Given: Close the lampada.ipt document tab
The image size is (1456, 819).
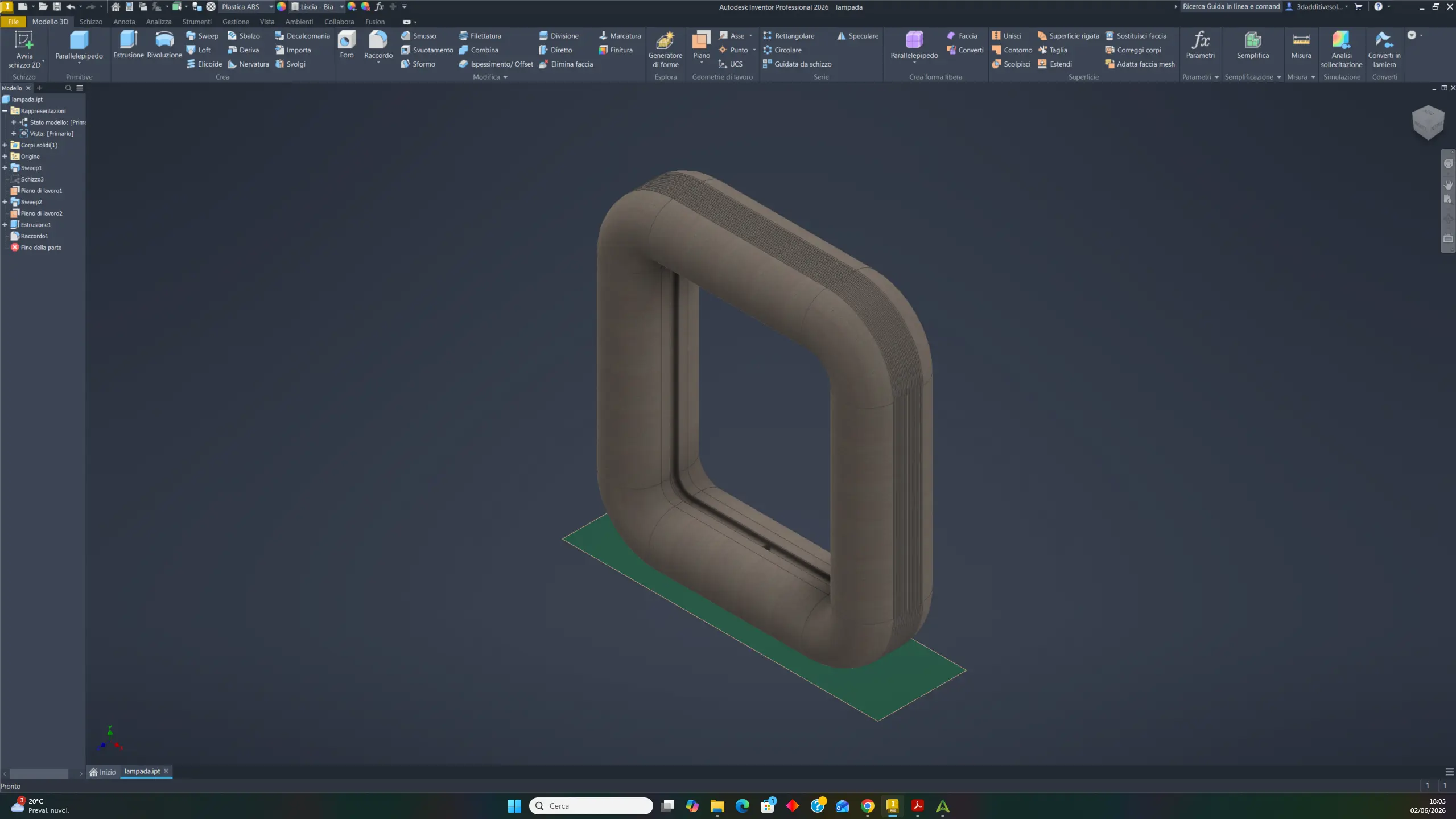Looking at the screenshot, I should (166, 771).
